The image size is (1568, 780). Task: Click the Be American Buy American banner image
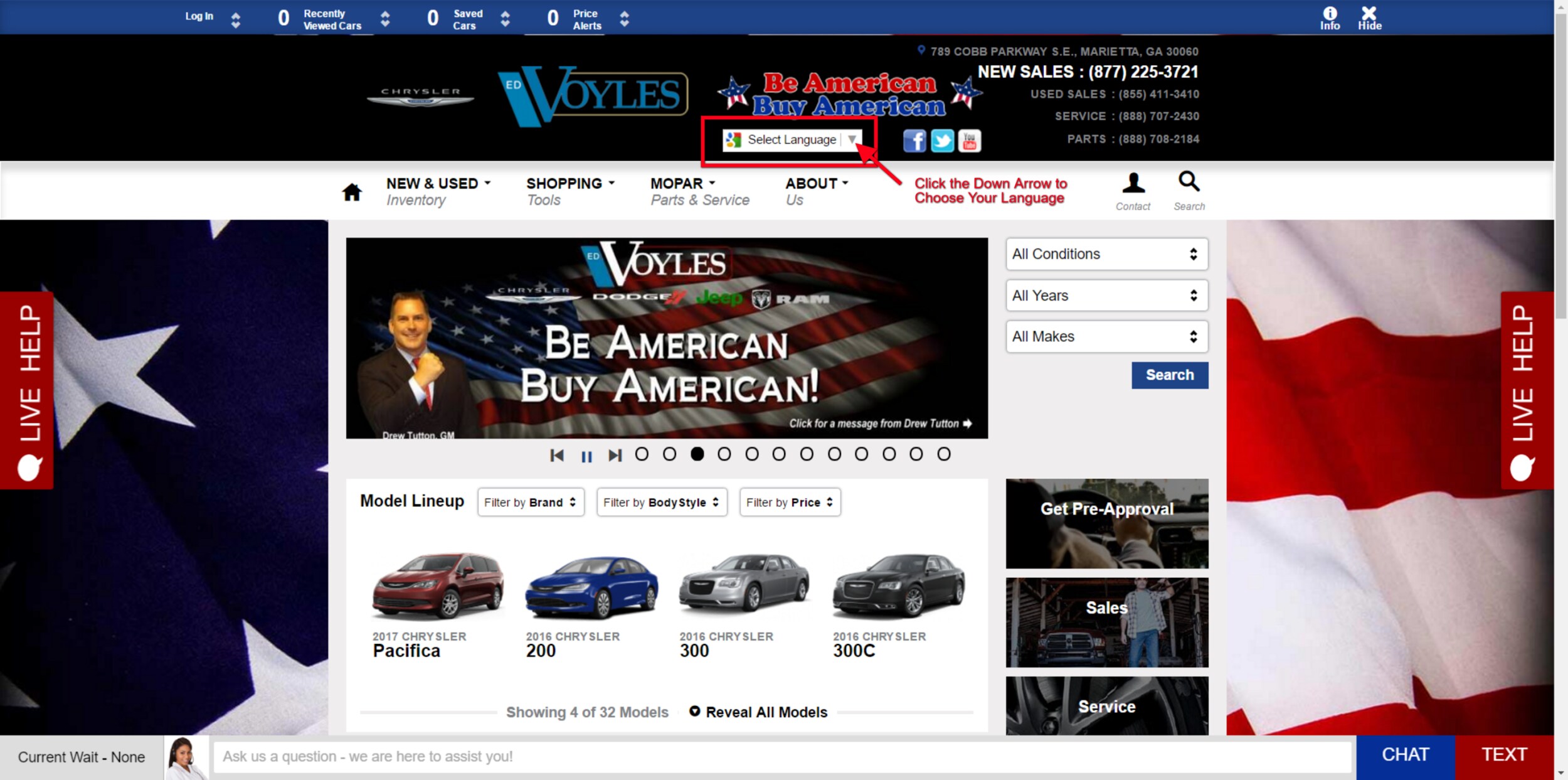[x=667, y=338]
